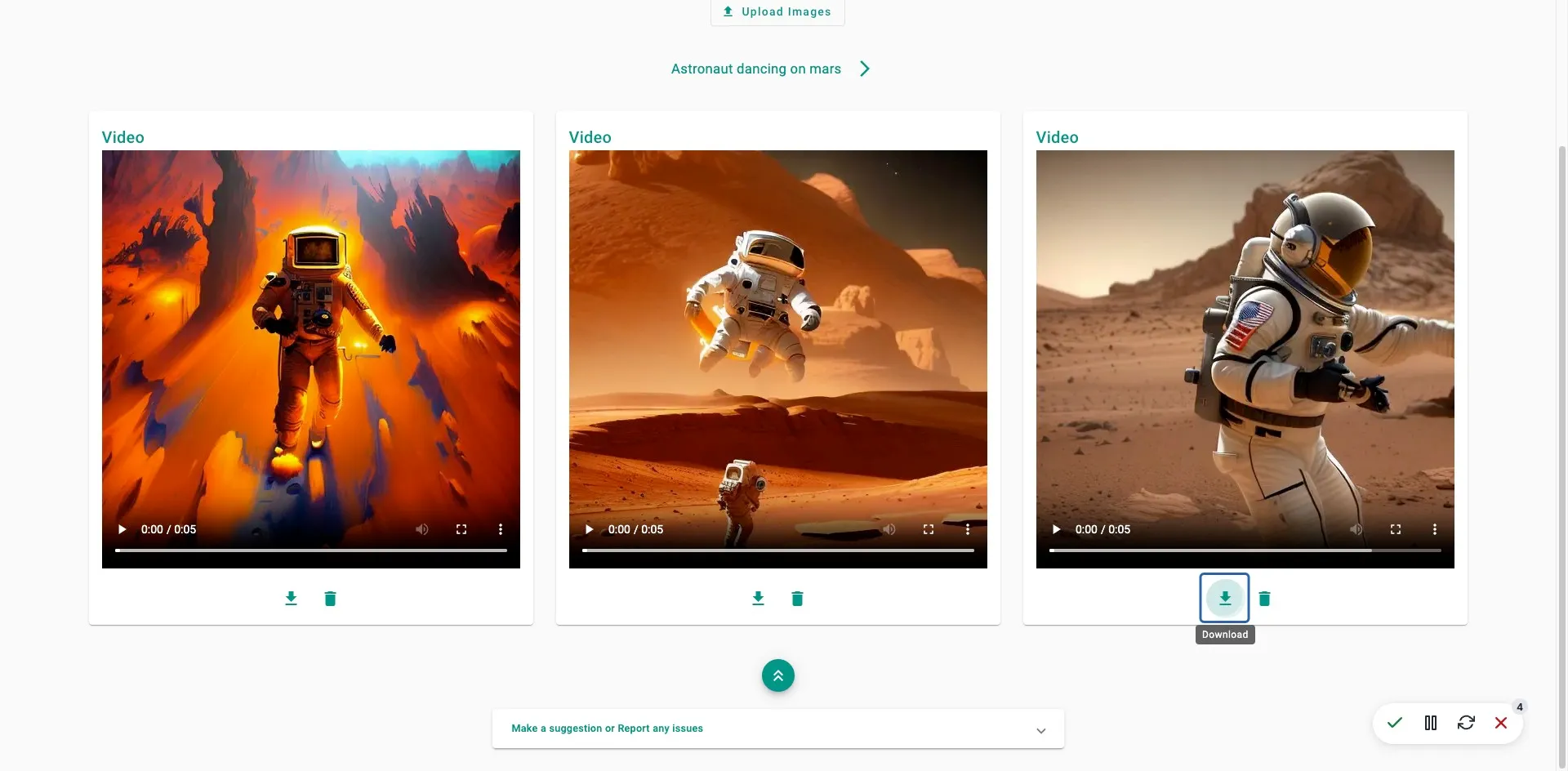This screenshot has width=1568, height=771.
Task: Click the green double-chevron scroll up button
Action: click(777, 675)
